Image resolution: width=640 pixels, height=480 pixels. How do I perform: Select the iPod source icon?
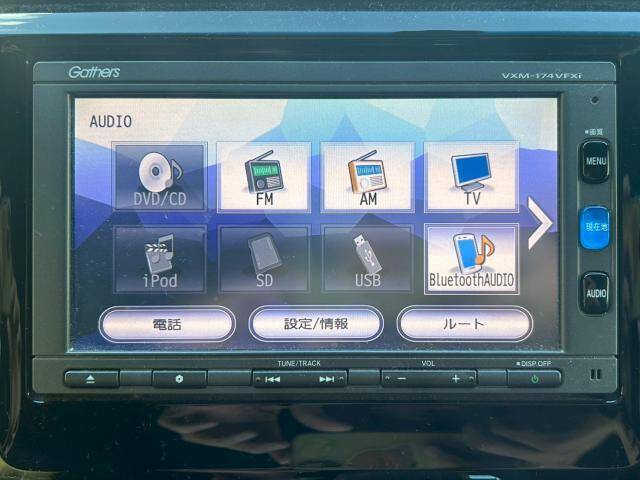click(160, 258)
